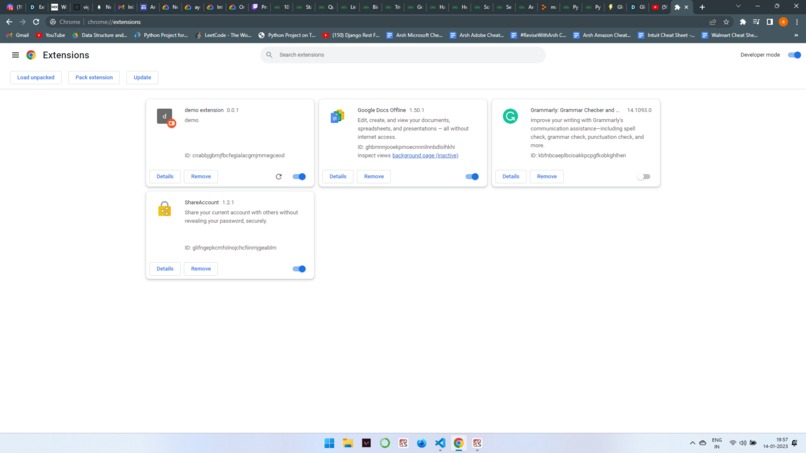Disable Google Docs Offline toggle
Image resolution: width=806 pixels, height=453 pixels.
pyautogui.click(x=472, y=176)
